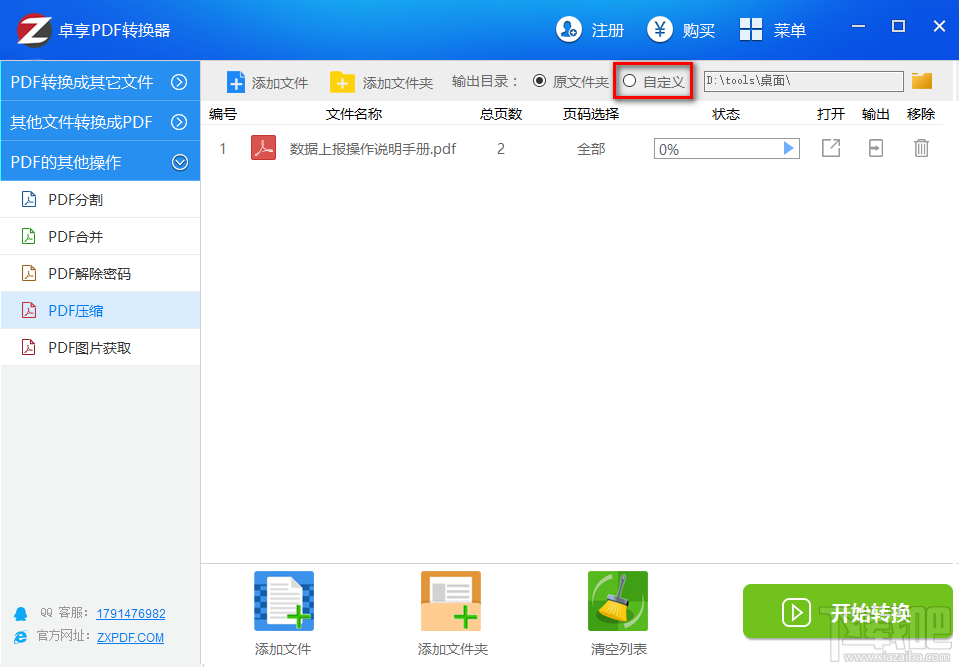Image resolution: width=959 pixels, height=667 pixels.
Task: Click the 开始转换 button
Action: 848,611
